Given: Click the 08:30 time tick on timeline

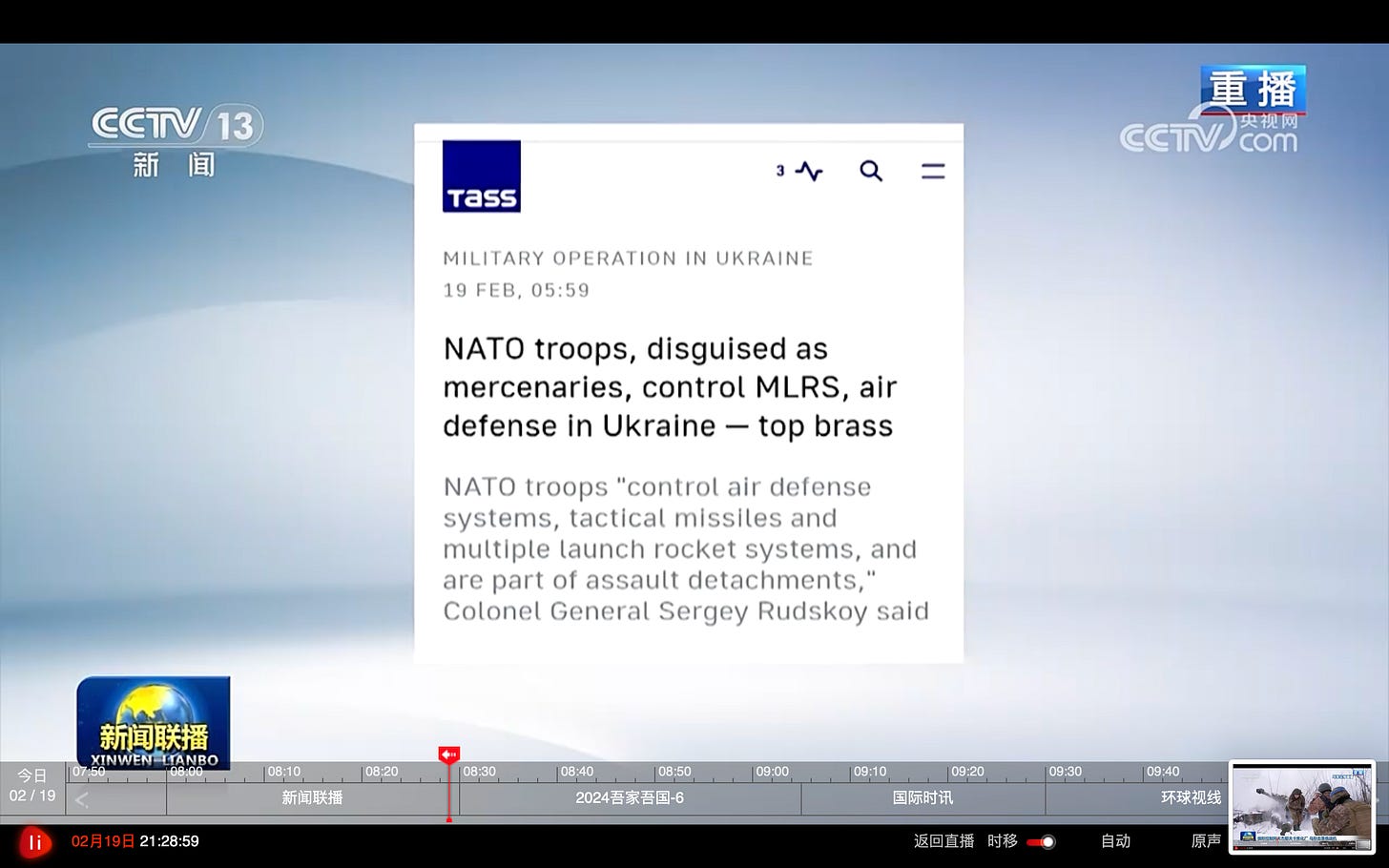Looking at the screenshot, I should [x=479, y=772].
